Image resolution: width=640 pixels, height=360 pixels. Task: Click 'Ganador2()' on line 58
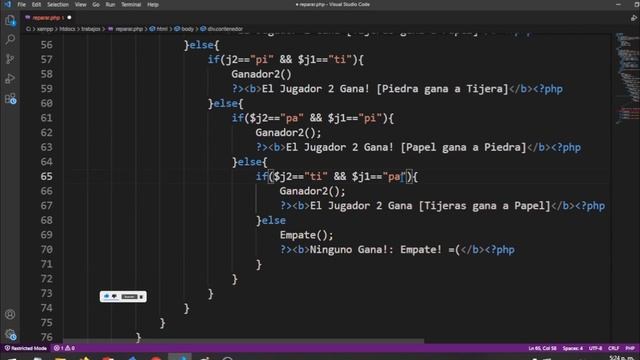click(262, 74)
